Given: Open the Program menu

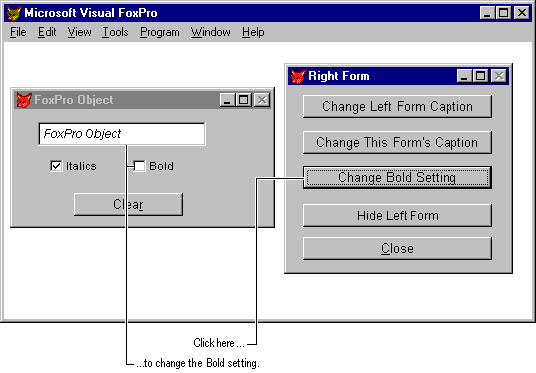Looking at the screenshot, I should click(160, 32).
